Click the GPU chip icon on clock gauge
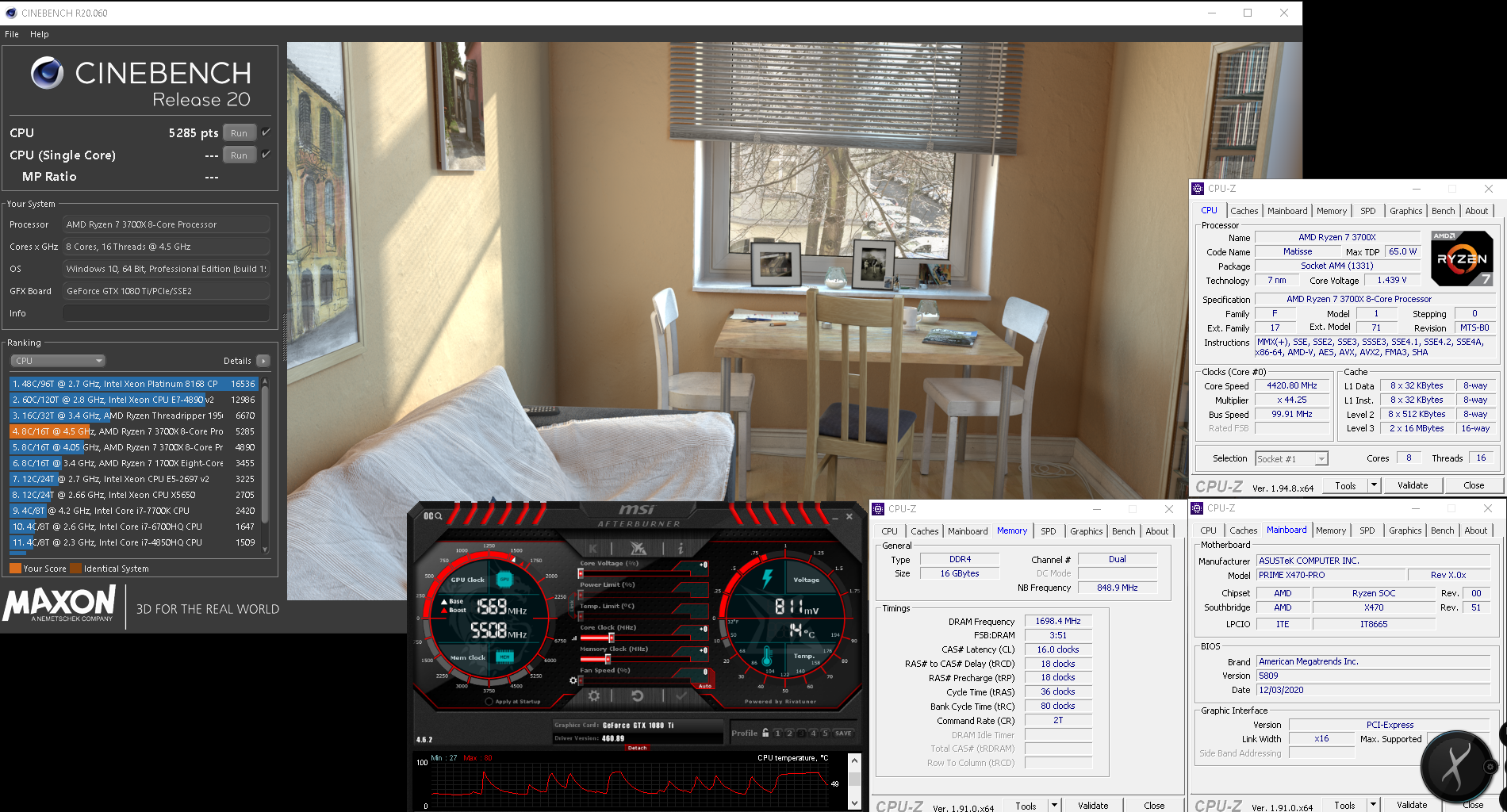Image resolution: width=1507 pixels, height=812 pixels. point(504,580)
